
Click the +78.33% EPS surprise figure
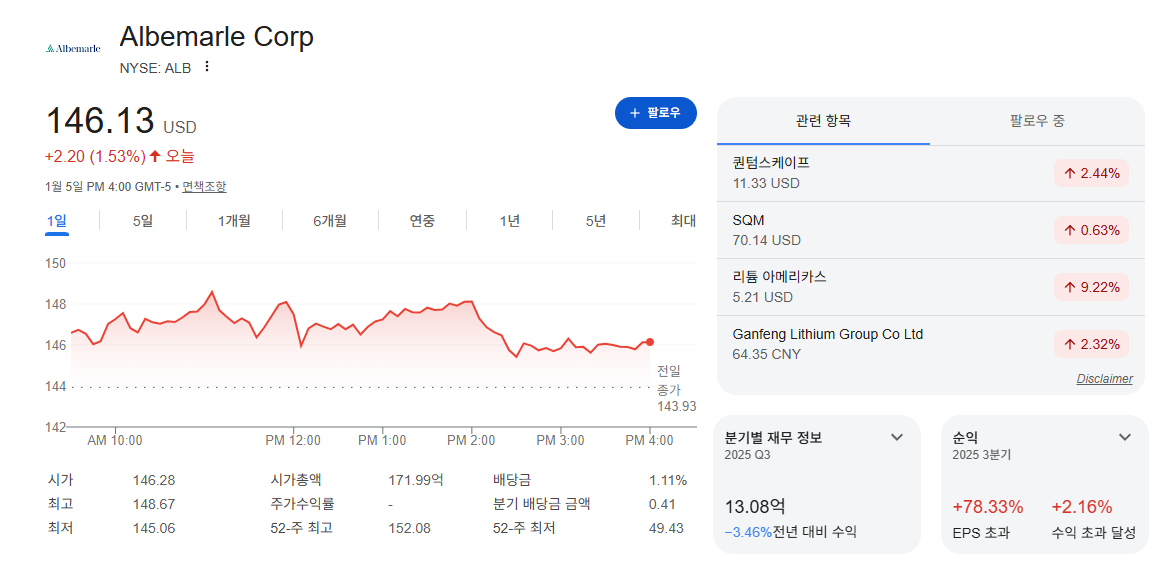pyautogui.click(x=988, y=507)
